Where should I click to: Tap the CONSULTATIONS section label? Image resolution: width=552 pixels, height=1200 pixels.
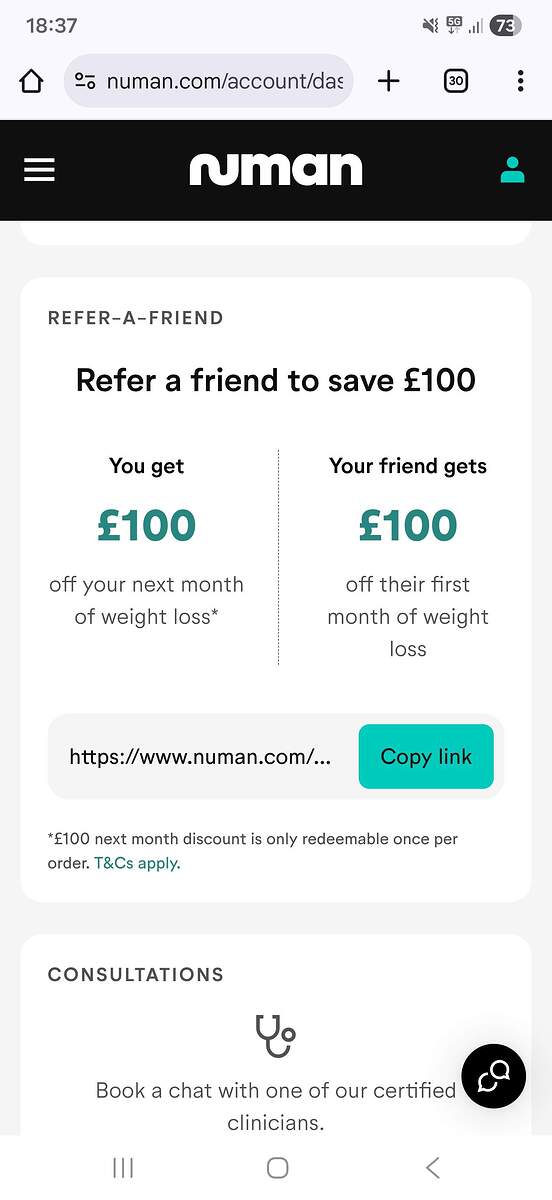pos(136,974)
